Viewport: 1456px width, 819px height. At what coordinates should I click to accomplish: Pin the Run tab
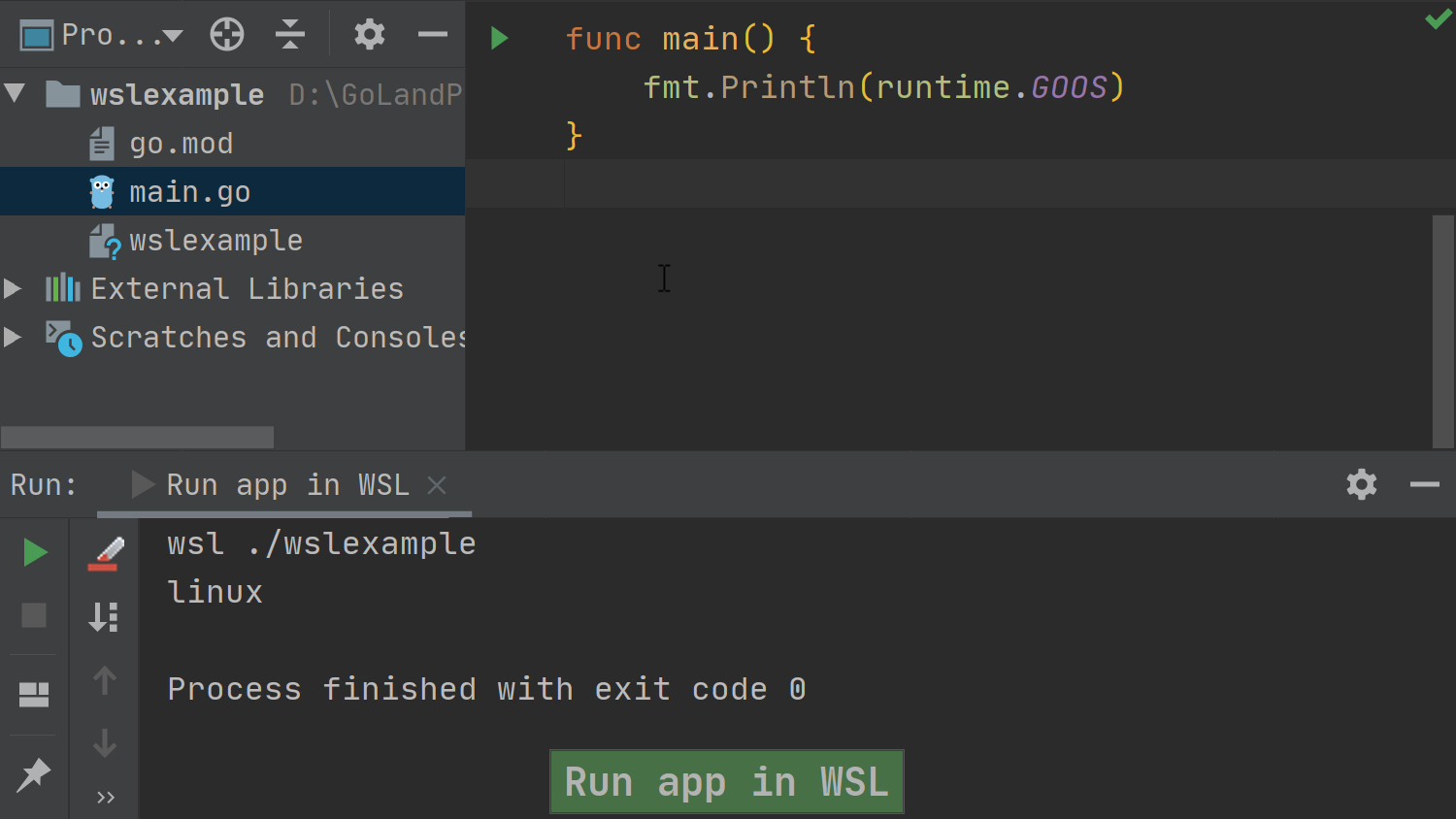click(34, 773)
